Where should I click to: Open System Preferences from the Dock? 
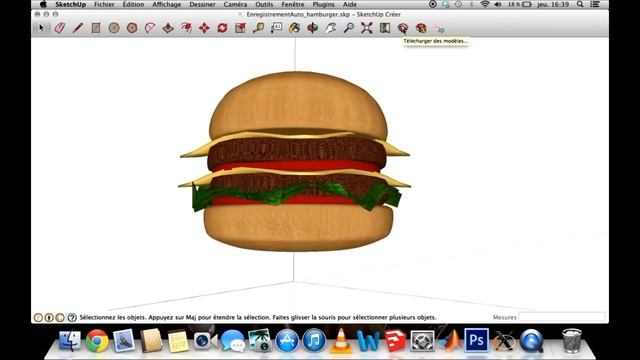point(422,340)
